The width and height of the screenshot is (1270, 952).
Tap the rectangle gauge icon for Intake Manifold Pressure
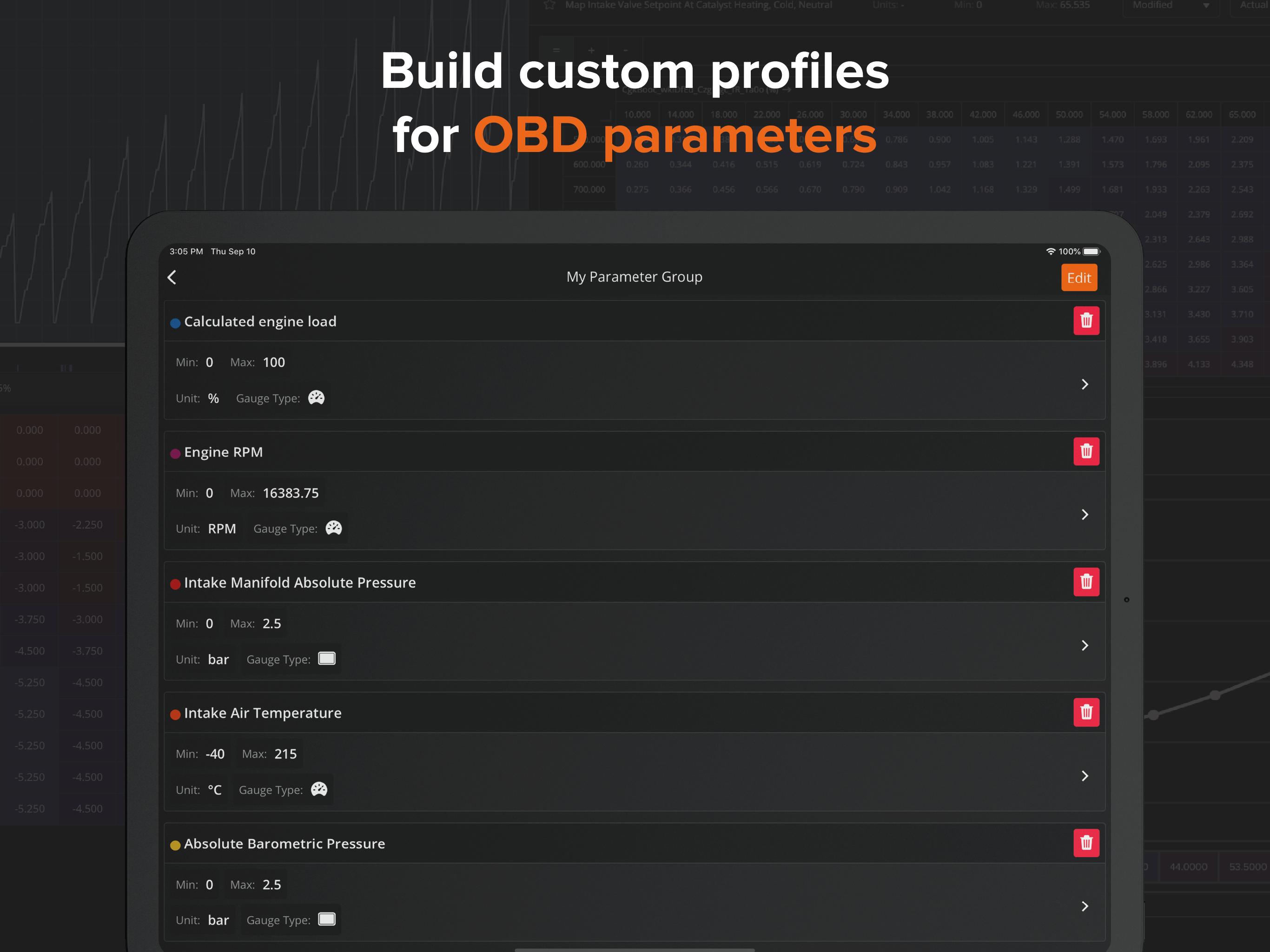tap(327, 659)
